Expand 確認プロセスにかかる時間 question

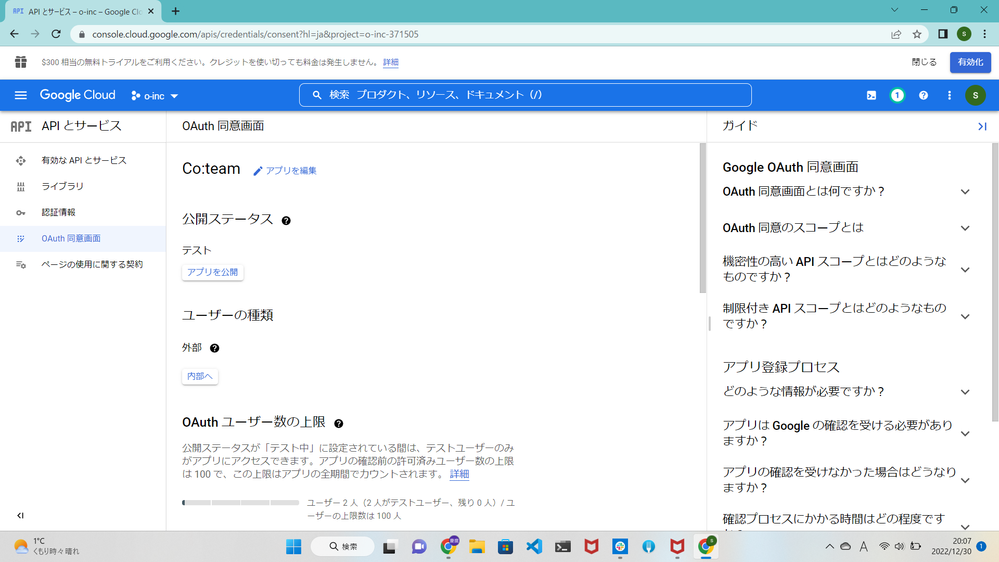[x=846, y=522]
